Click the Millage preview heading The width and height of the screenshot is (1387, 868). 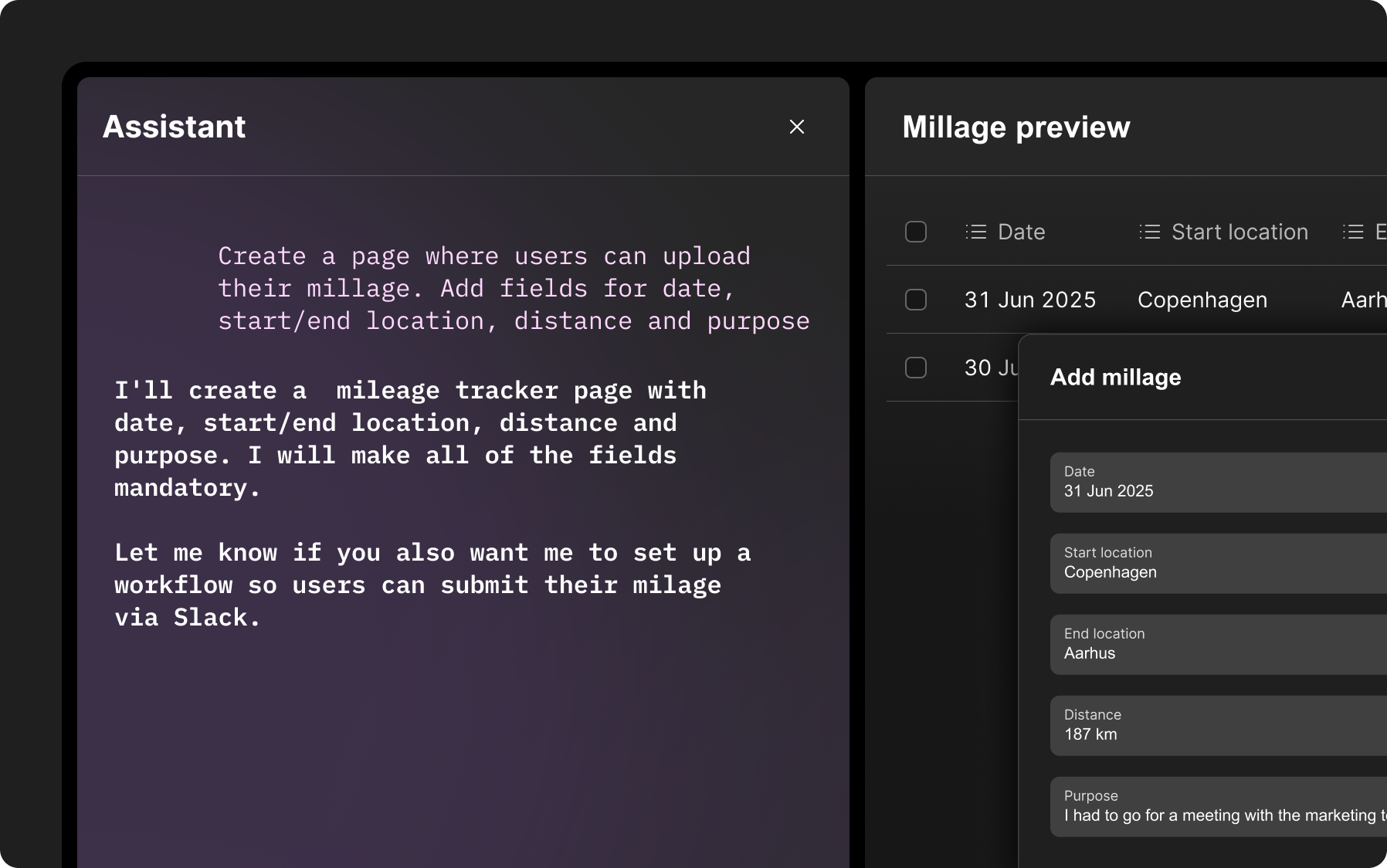[1016, 127]
